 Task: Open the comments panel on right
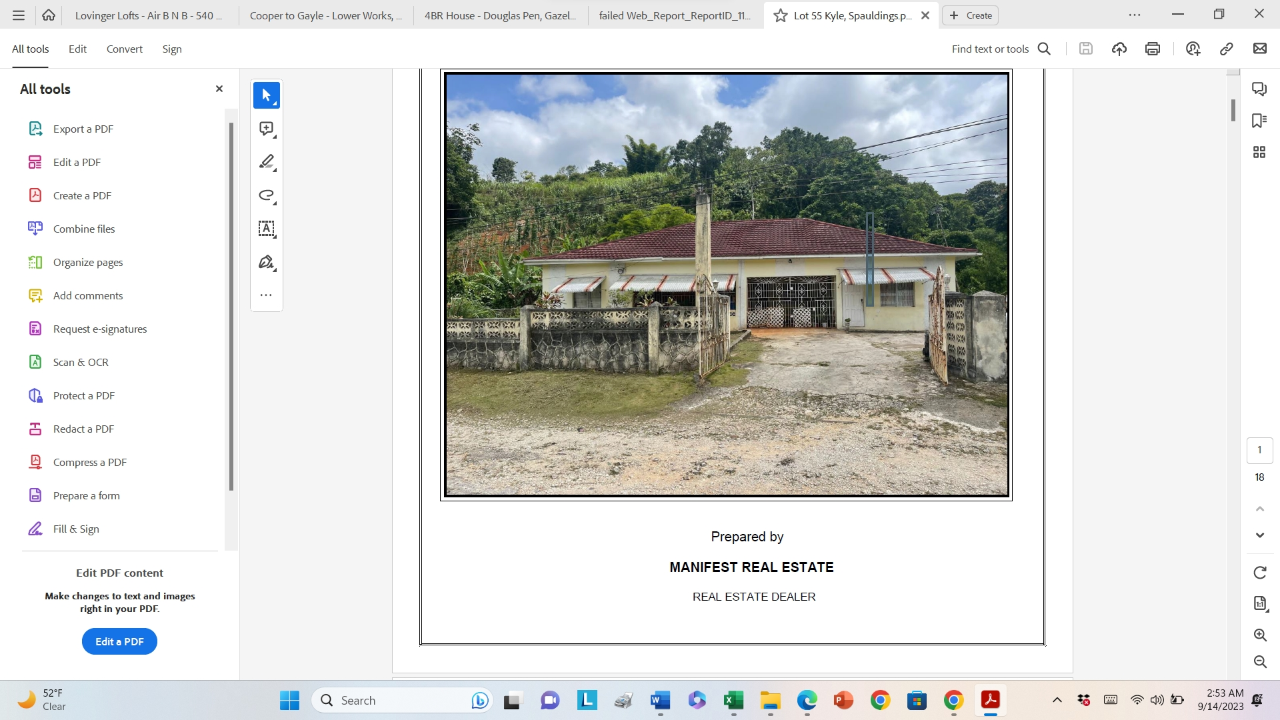click(1260, 90)
